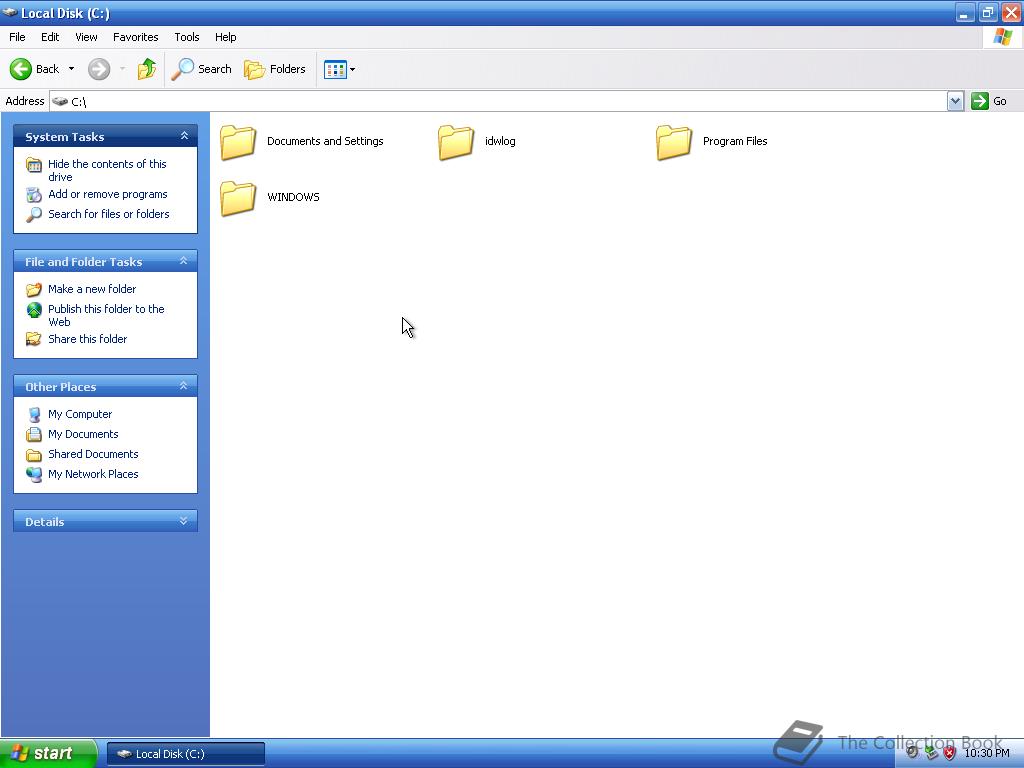Click the greyed Forward arrow button

(99, 69)
